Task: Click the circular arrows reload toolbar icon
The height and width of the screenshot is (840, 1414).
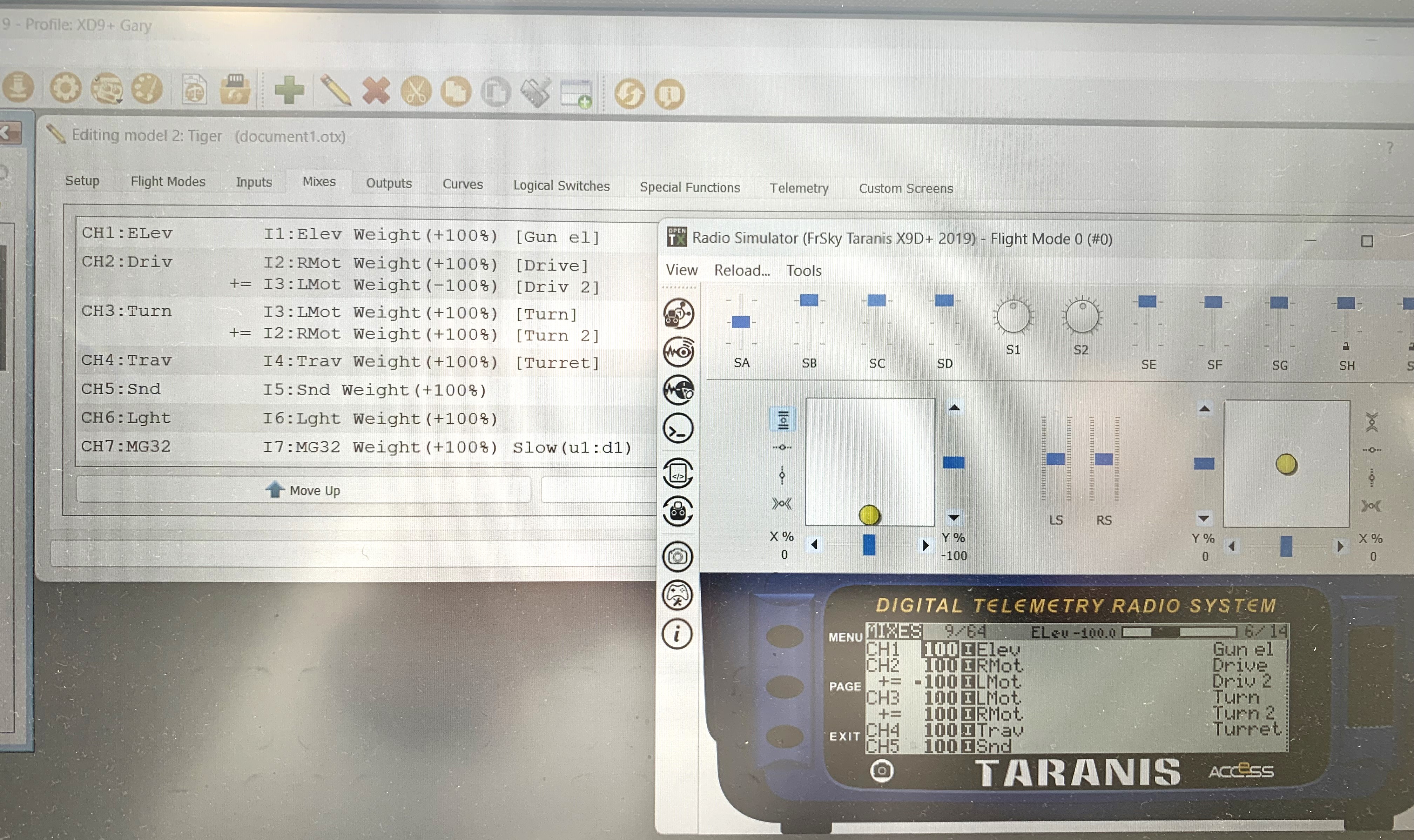Action: click(x=629, y=94)
